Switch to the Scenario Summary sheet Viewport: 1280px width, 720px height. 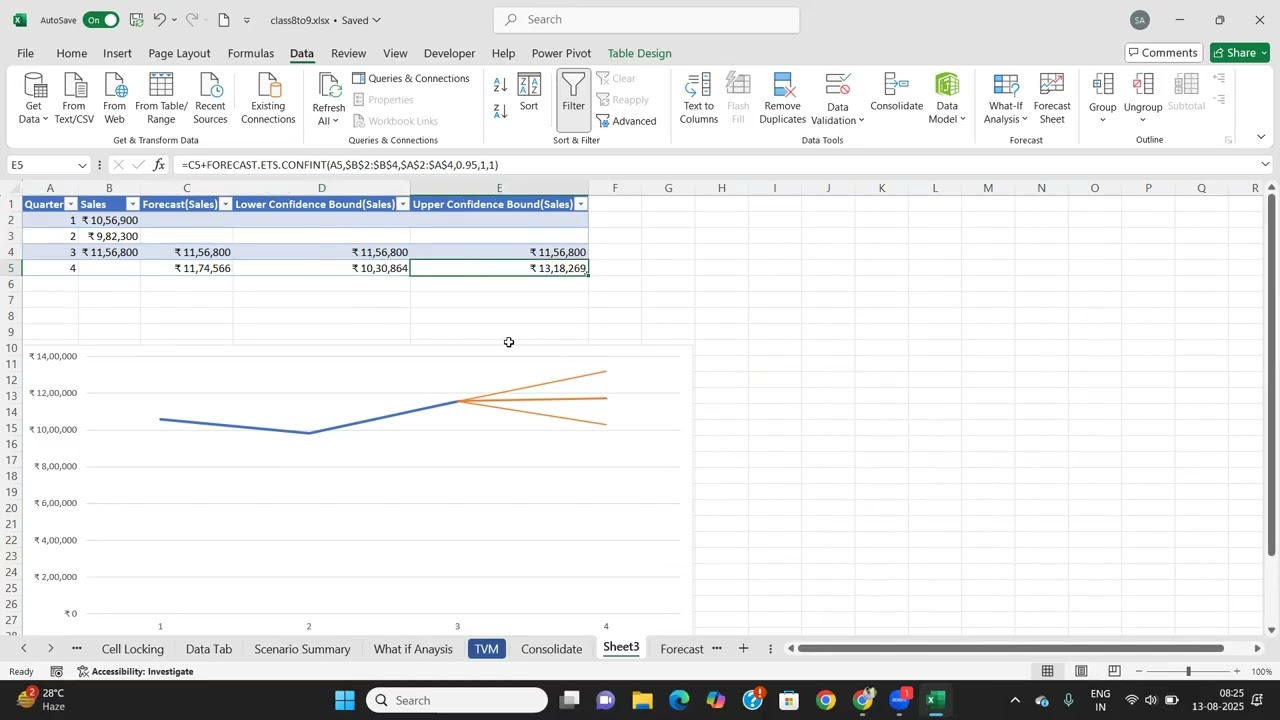(302, 649)
